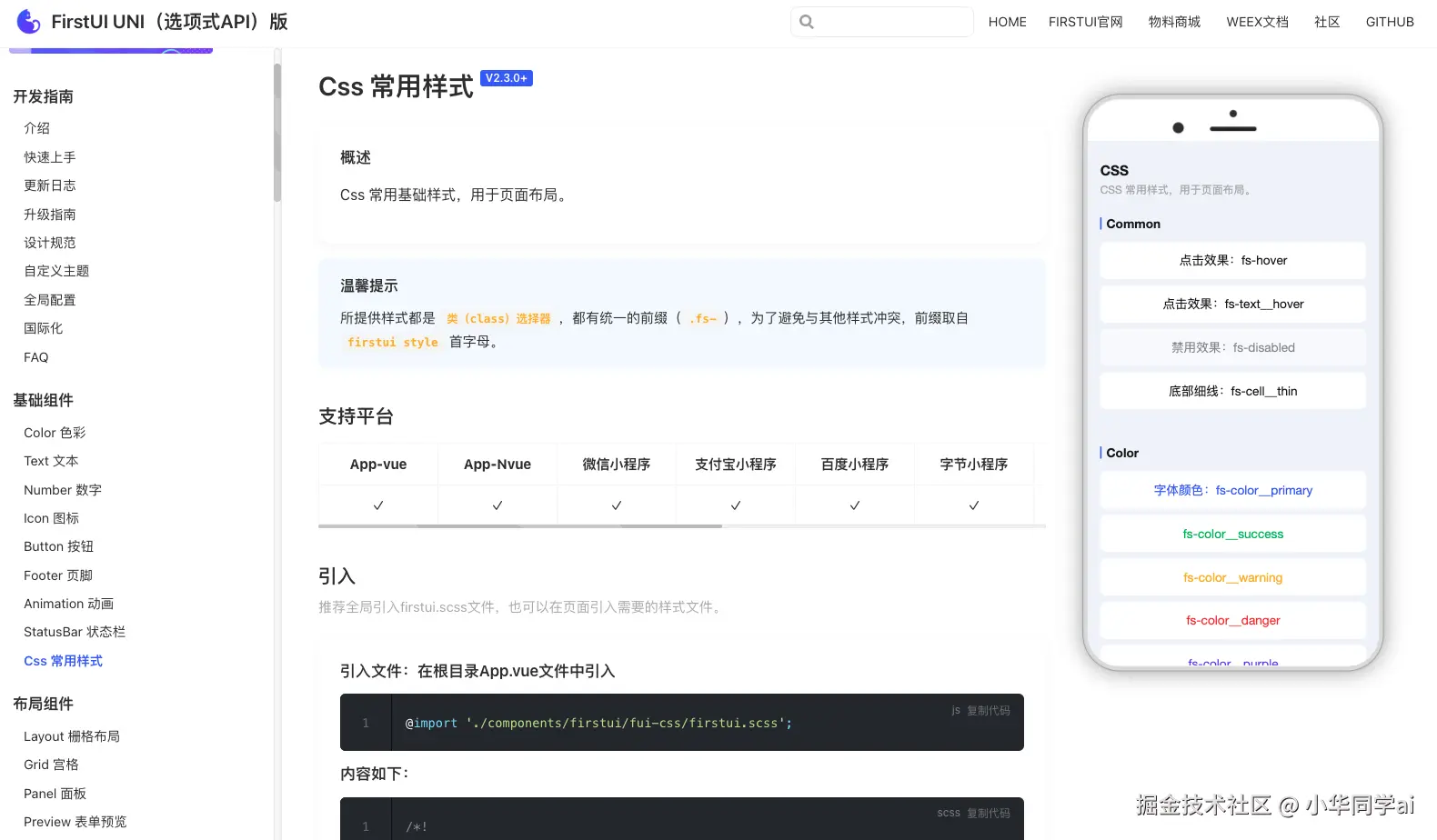The width and height of the screenshot is (1437, 840).
Task: Click the 支付宝小程序 table header
Action: tap(736, 465)
